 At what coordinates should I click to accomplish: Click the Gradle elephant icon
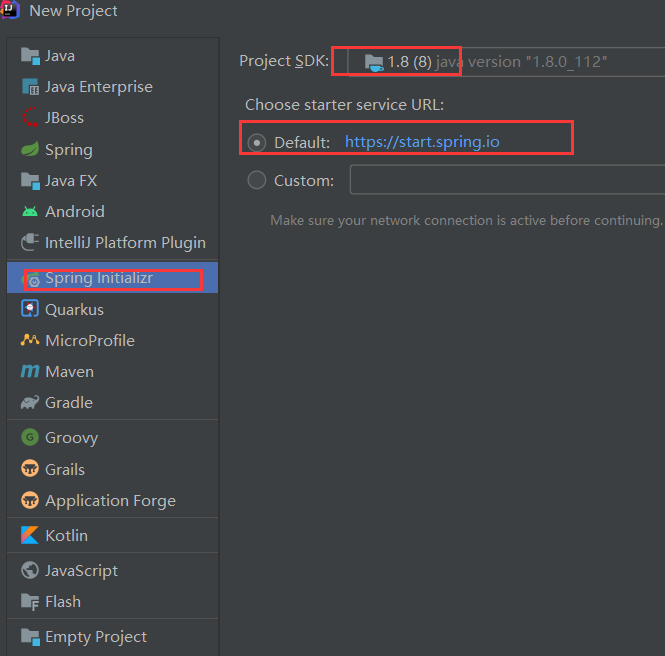pyautogui.click(x=29, y=403)
